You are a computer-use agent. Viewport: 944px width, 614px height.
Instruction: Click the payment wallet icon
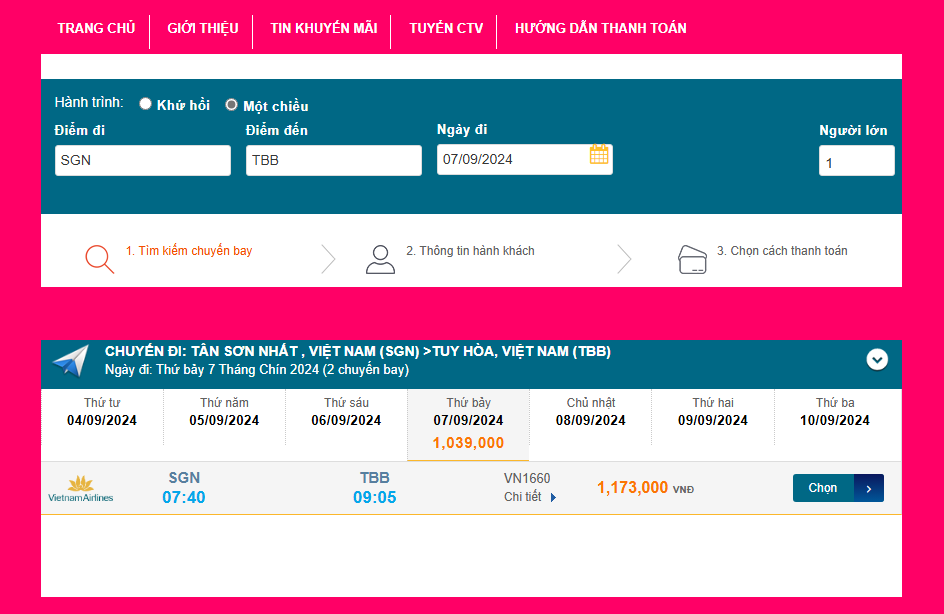click(x=692, y=259)
